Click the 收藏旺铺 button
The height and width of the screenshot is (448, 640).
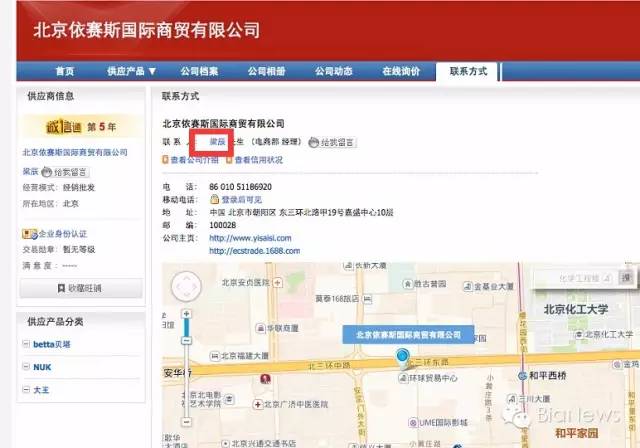(81, 288)
